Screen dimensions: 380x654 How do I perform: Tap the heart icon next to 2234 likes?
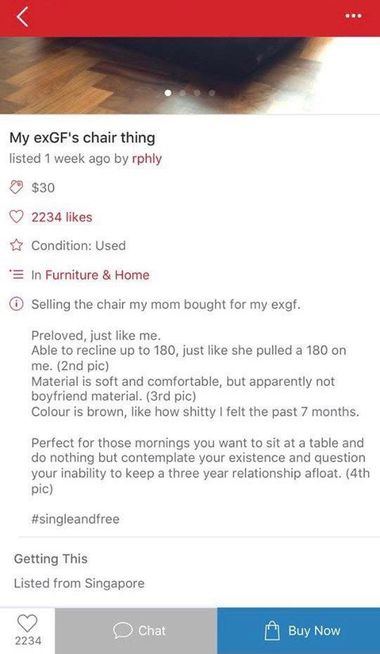16,217
